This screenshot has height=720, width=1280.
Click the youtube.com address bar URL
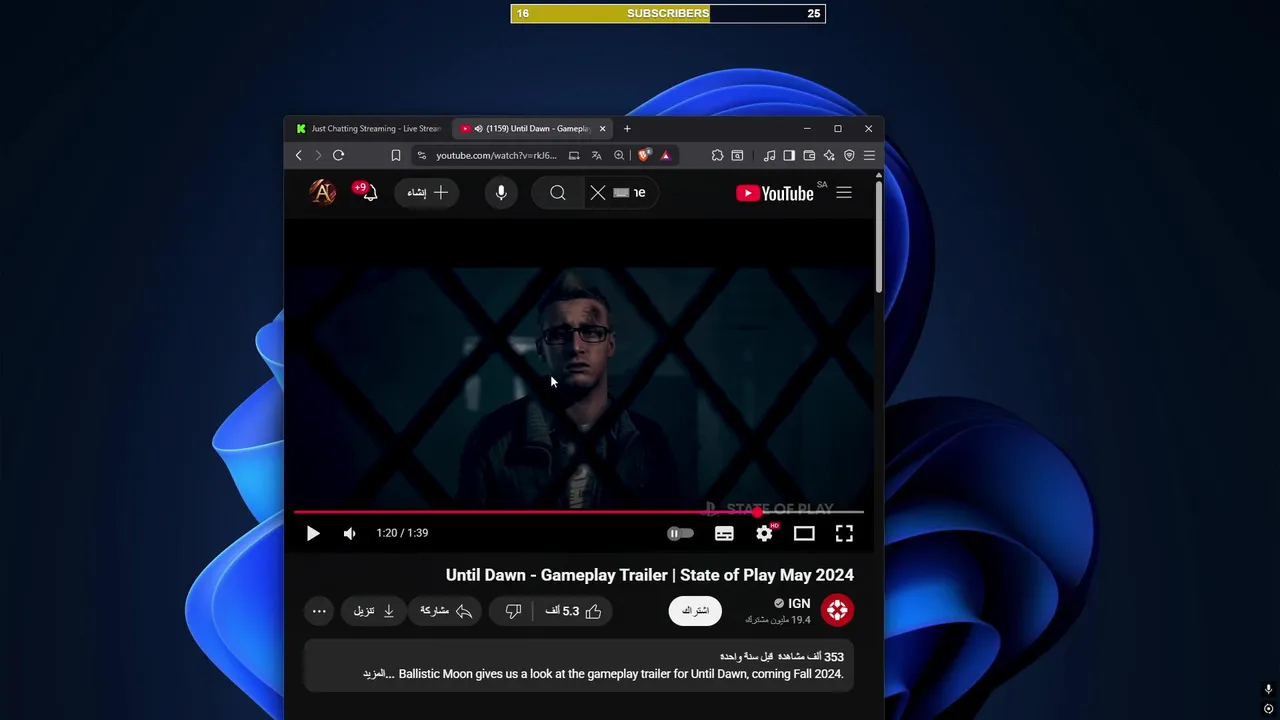tap(496, 155)
